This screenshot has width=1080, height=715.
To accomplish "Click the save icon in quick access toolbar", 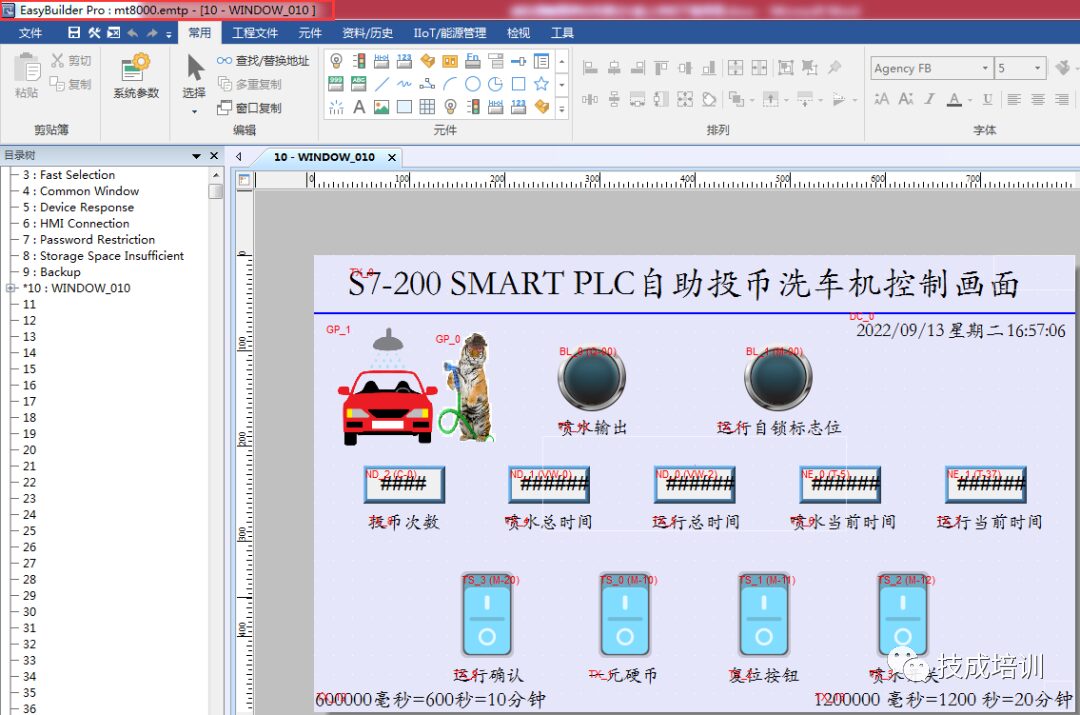I will 73,33.
